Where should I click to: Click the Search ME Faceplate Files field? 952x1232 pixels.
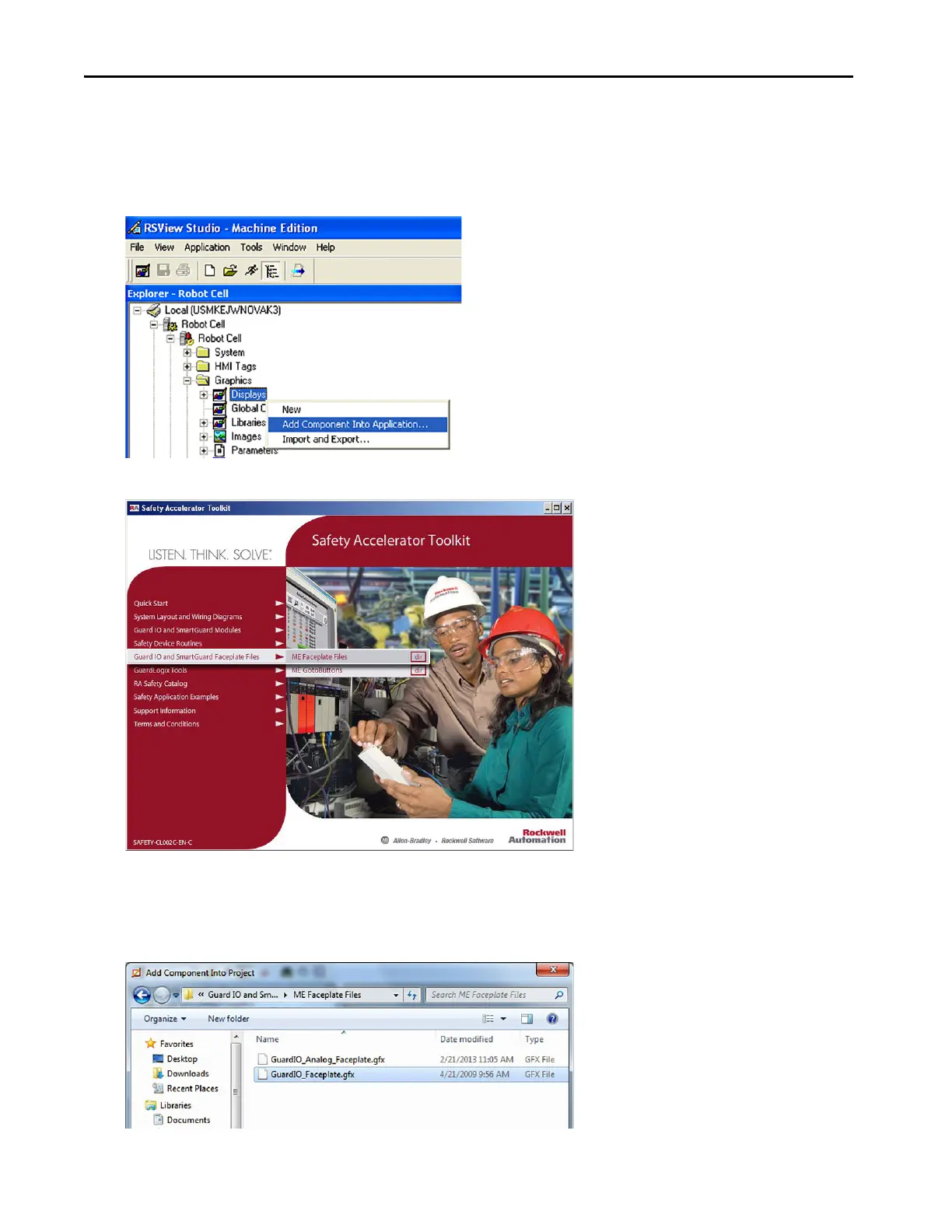[x=496, y=995]
